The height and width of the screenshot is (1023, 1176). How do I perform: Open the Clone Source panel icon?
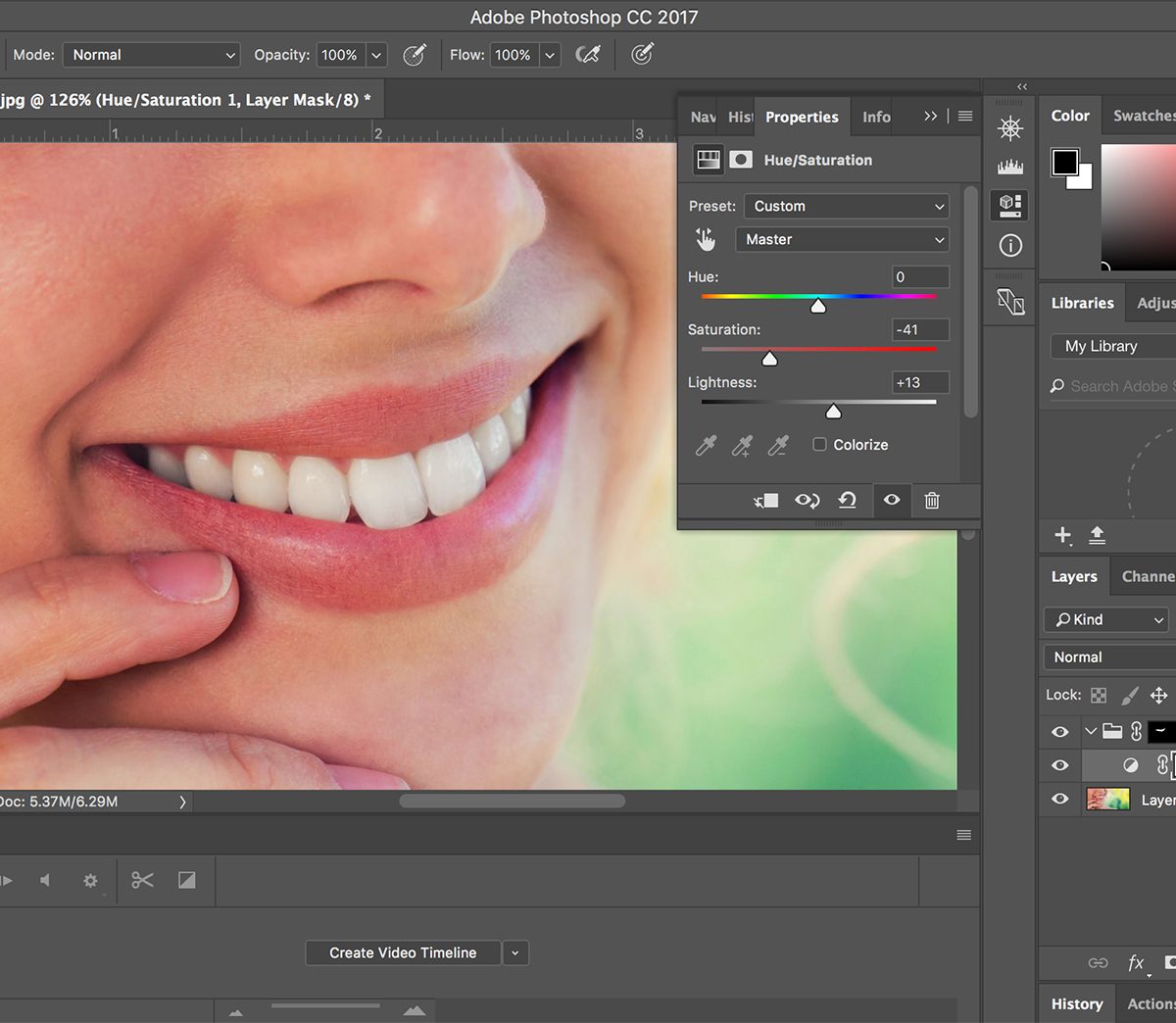tap(1010, 302)
